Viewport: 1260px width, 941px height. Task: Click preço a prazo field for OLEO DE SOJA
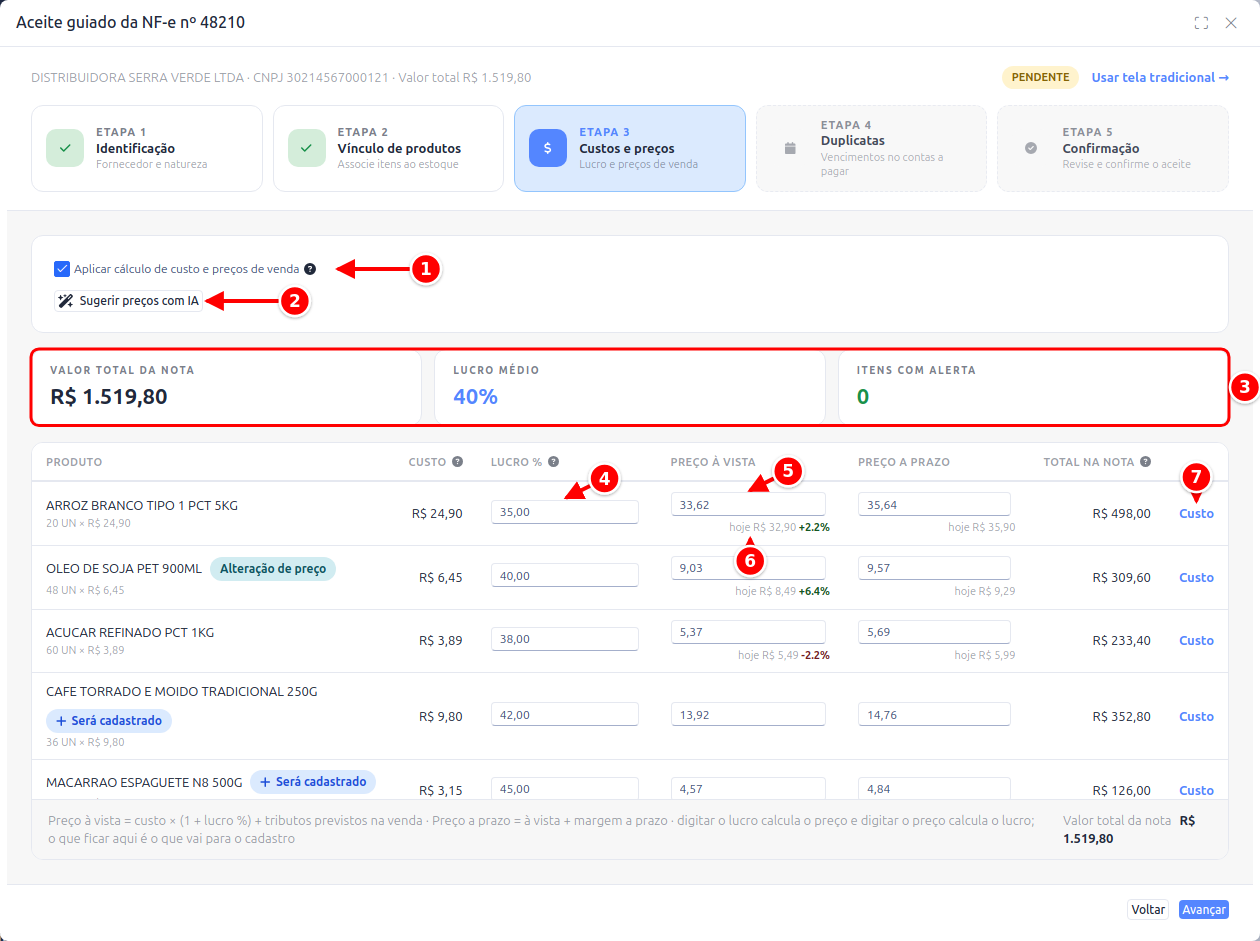point(935,568)
